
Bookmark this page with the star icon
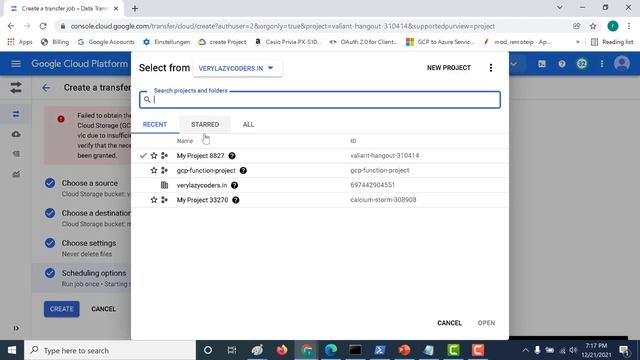593,26
